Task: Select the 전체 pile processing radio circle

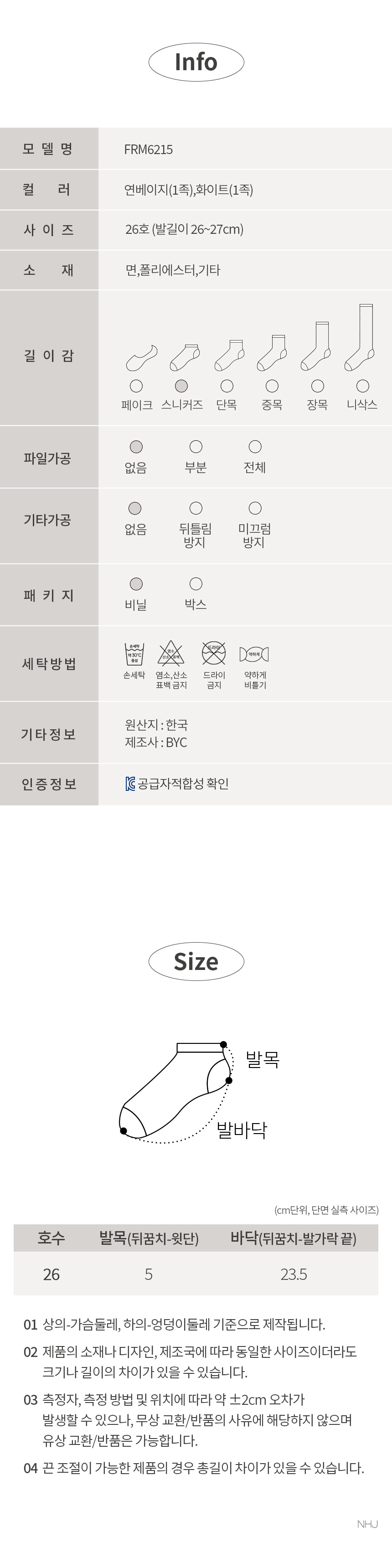Action: pyautogui.click(x=255, y=447)
